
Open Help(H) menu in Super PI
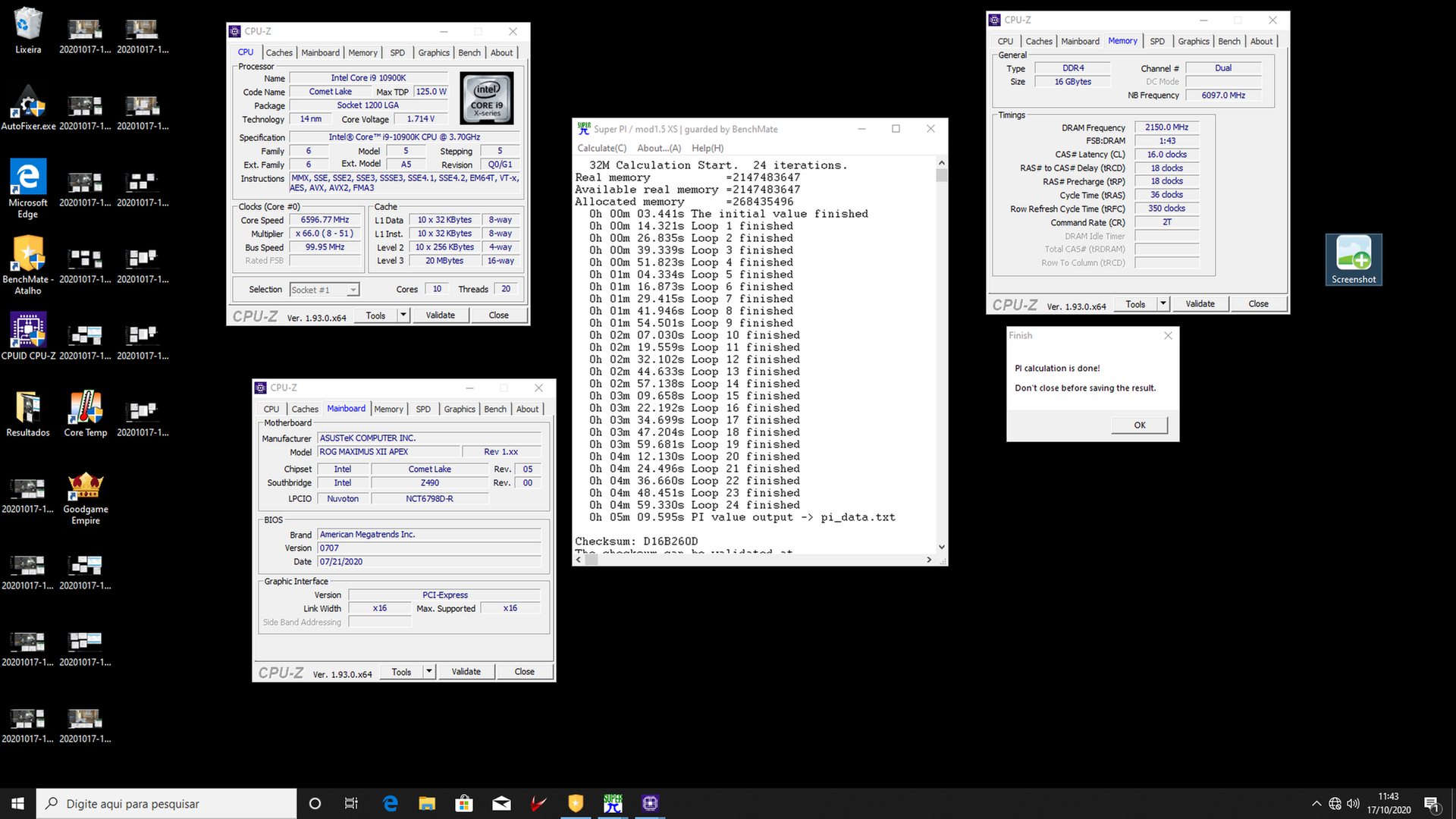tap(708, 149)
